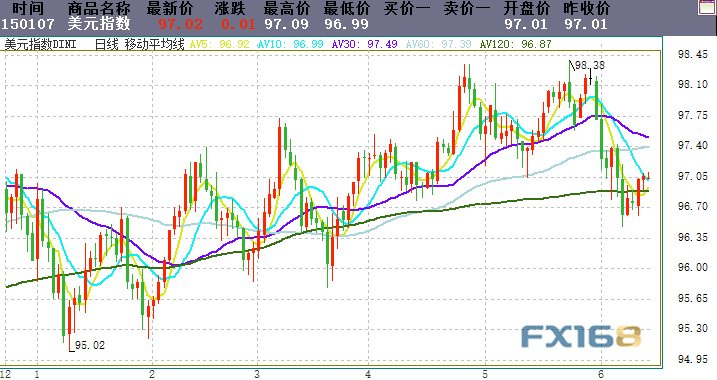
Task: Click month 6 on the time axis
Action: 601,375
